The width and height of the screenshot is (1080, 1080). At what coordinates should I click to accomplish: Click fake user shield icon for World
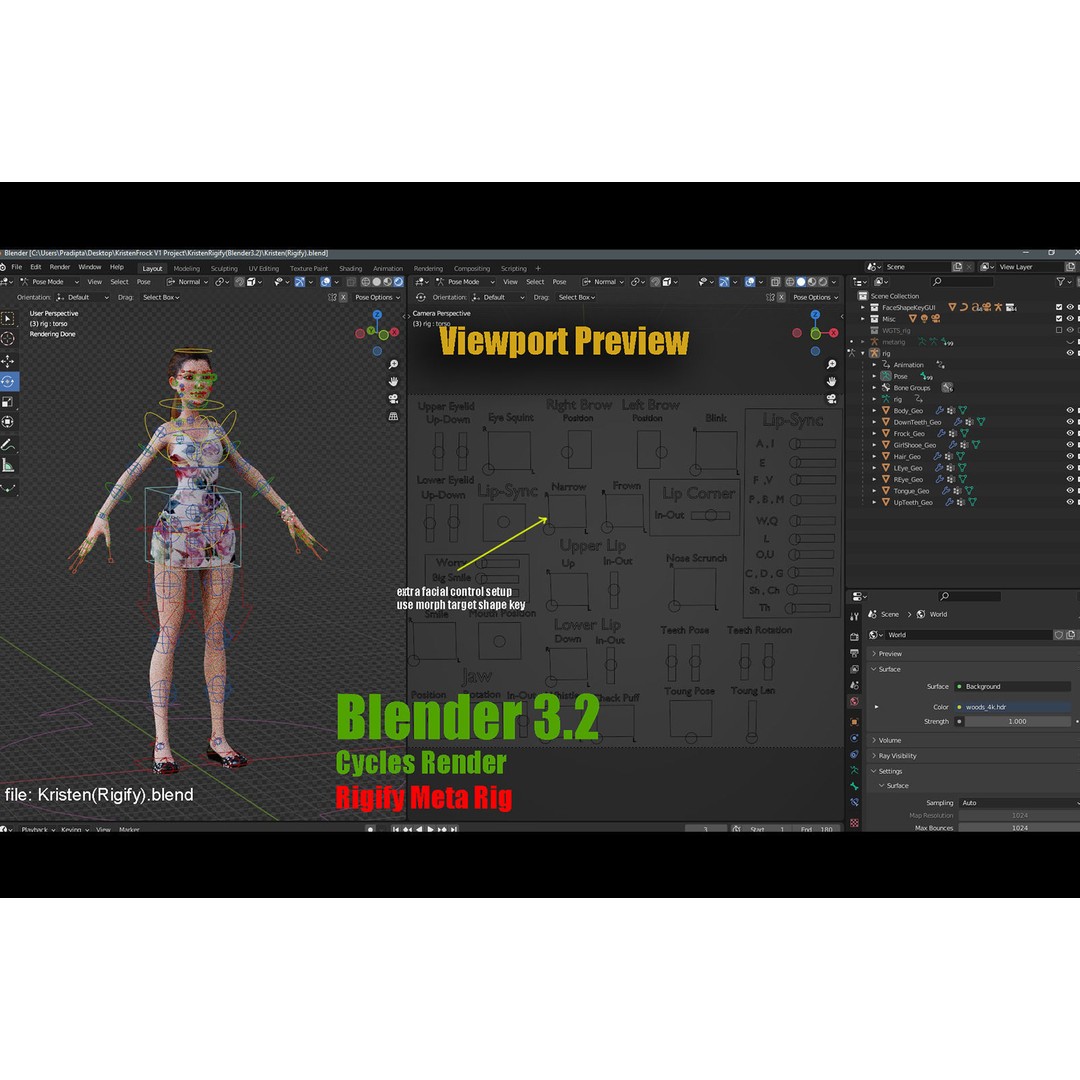pos(1059,635)
